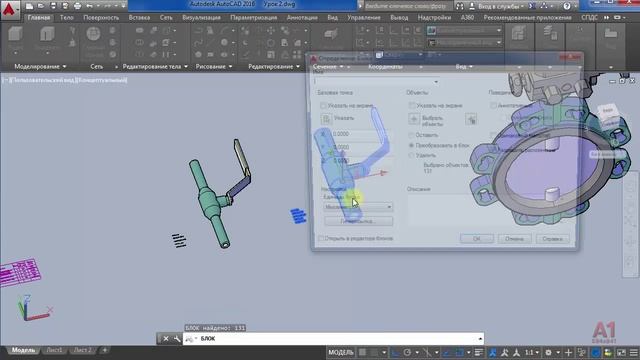Click the 'Справка' button in block dialog
640x360 pixels.
(x=553, y=239)
